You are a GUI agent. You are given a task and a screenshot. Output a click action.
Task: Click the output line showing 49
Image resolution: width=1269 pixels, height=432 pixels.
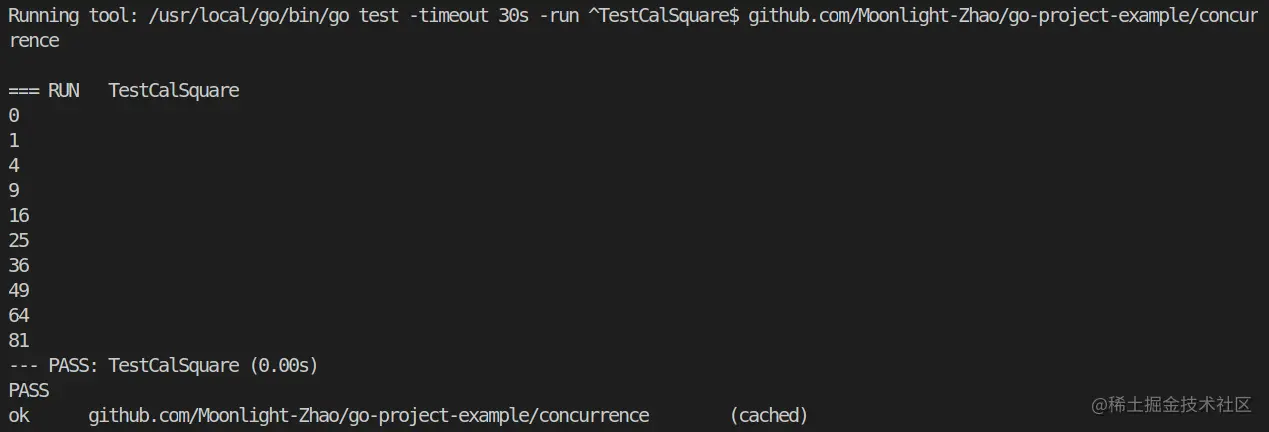tap(19, 291)
